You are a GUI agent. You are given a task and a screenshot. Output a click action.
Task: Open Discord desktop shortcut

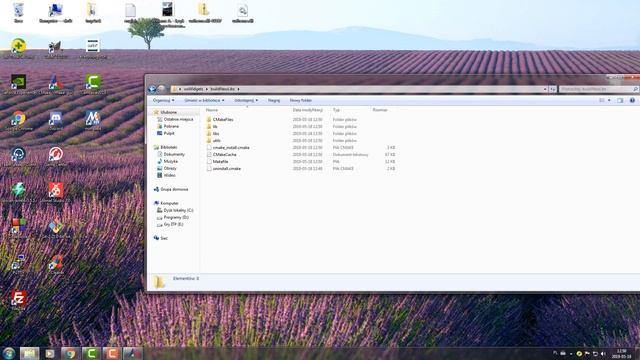coord(56,120)
